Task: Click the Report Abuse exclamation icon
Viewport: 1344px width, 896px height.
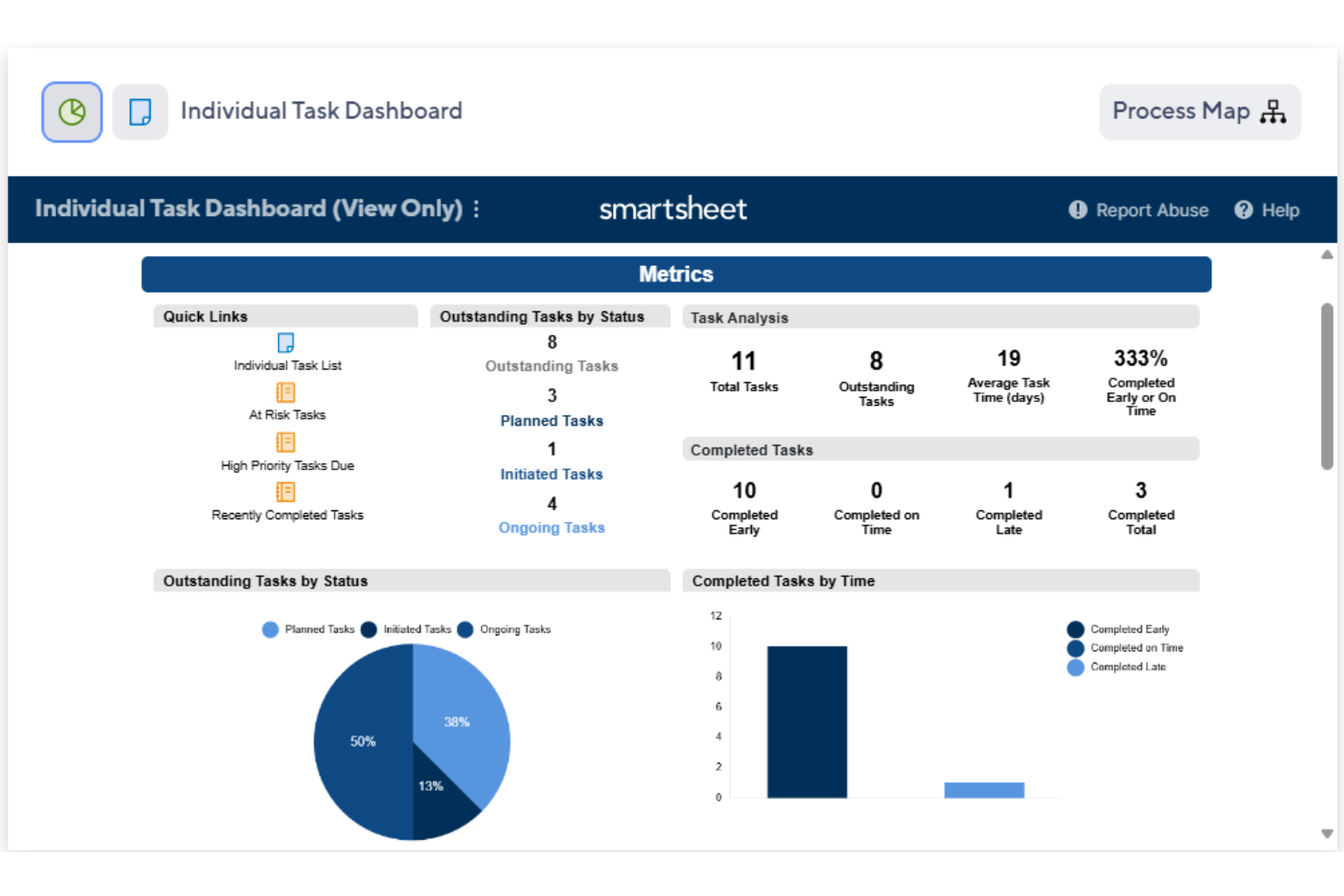Action: (x=1076, y=210)
